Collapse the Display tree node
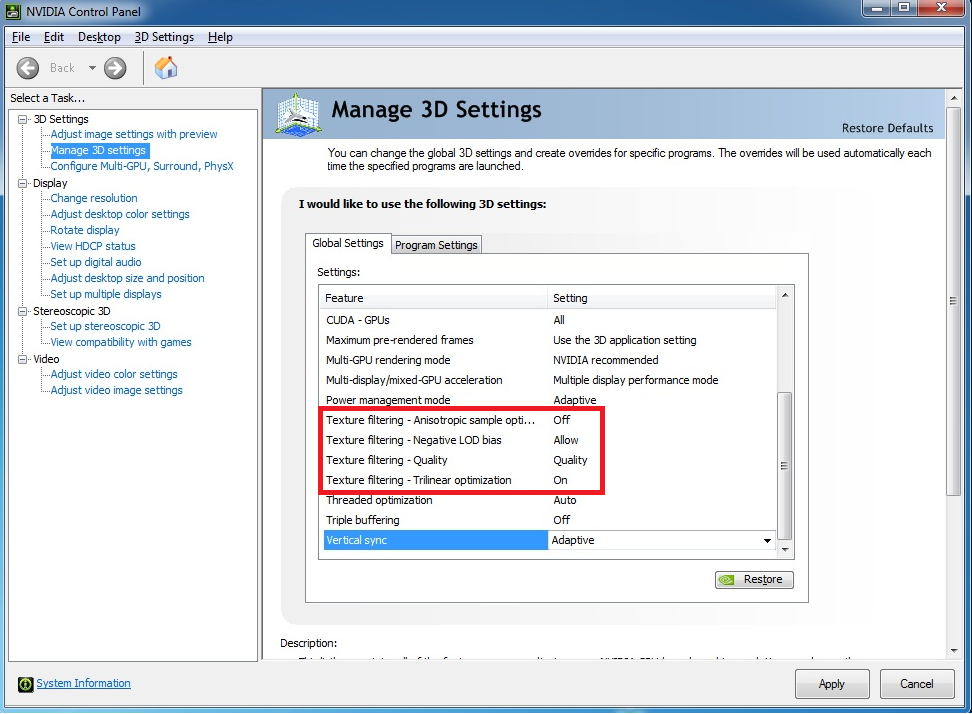The height and width of the screenshot is (714, 972). (23, 183)
